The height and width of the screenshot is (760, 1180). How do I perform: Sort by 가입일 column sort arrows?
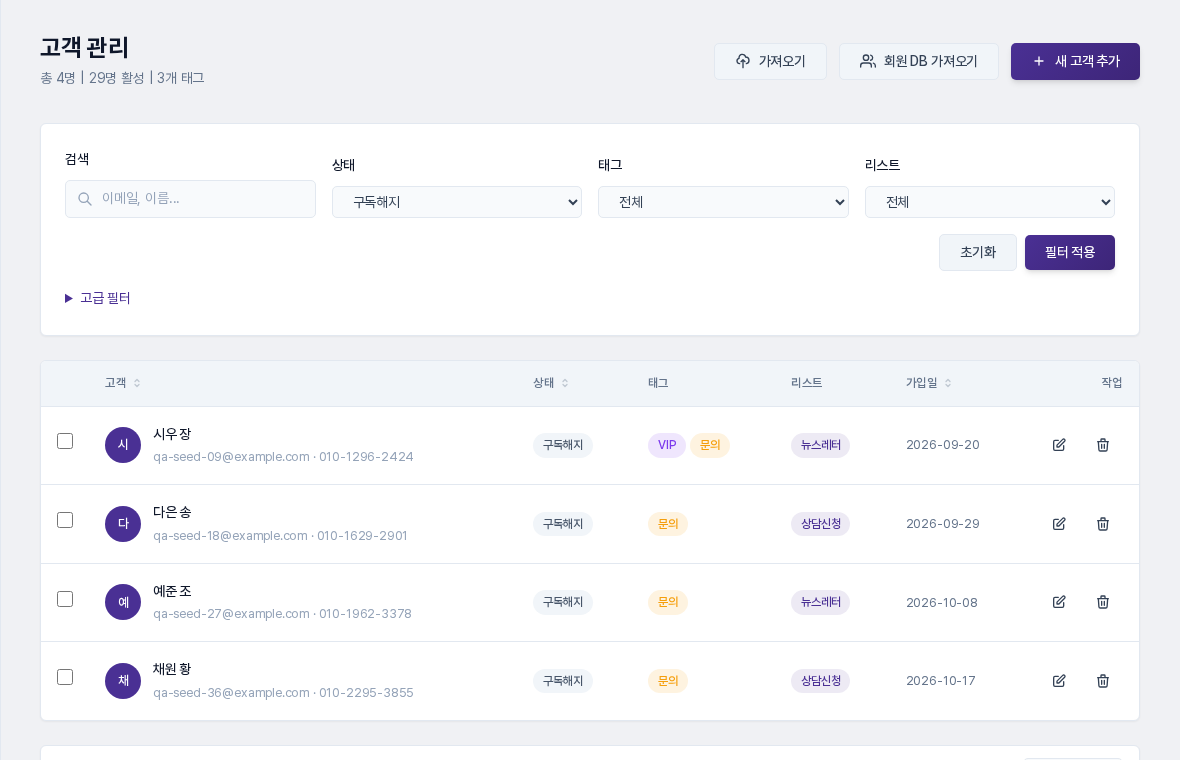coord(947,383)
